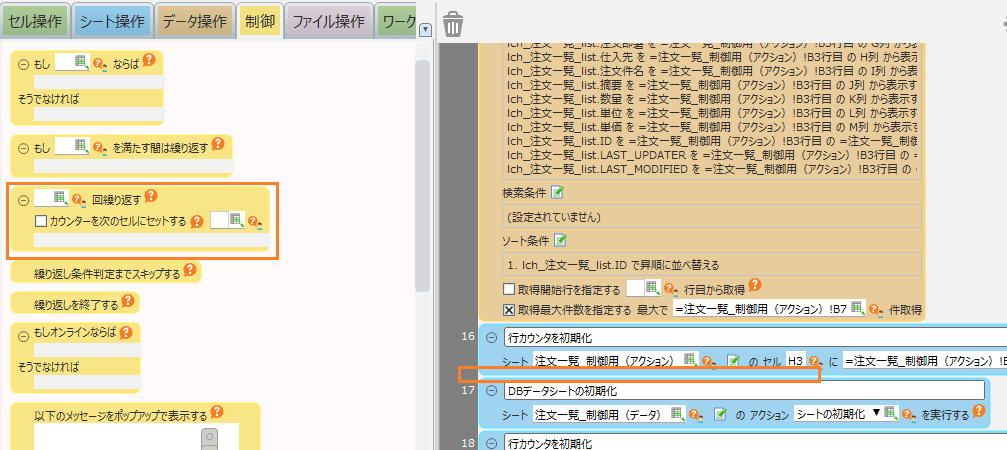Image resolution: width=1007 pixels, height=450 pixels.
Task: Show help for 回繰り返す block
Action: click(152, 195)
